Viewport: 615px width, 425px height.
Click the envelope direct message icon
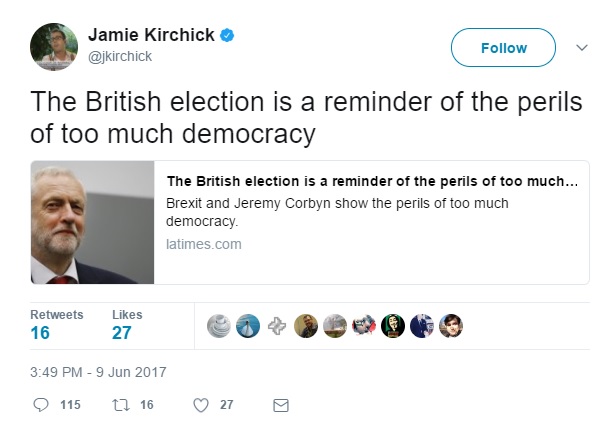pos(281,405)
